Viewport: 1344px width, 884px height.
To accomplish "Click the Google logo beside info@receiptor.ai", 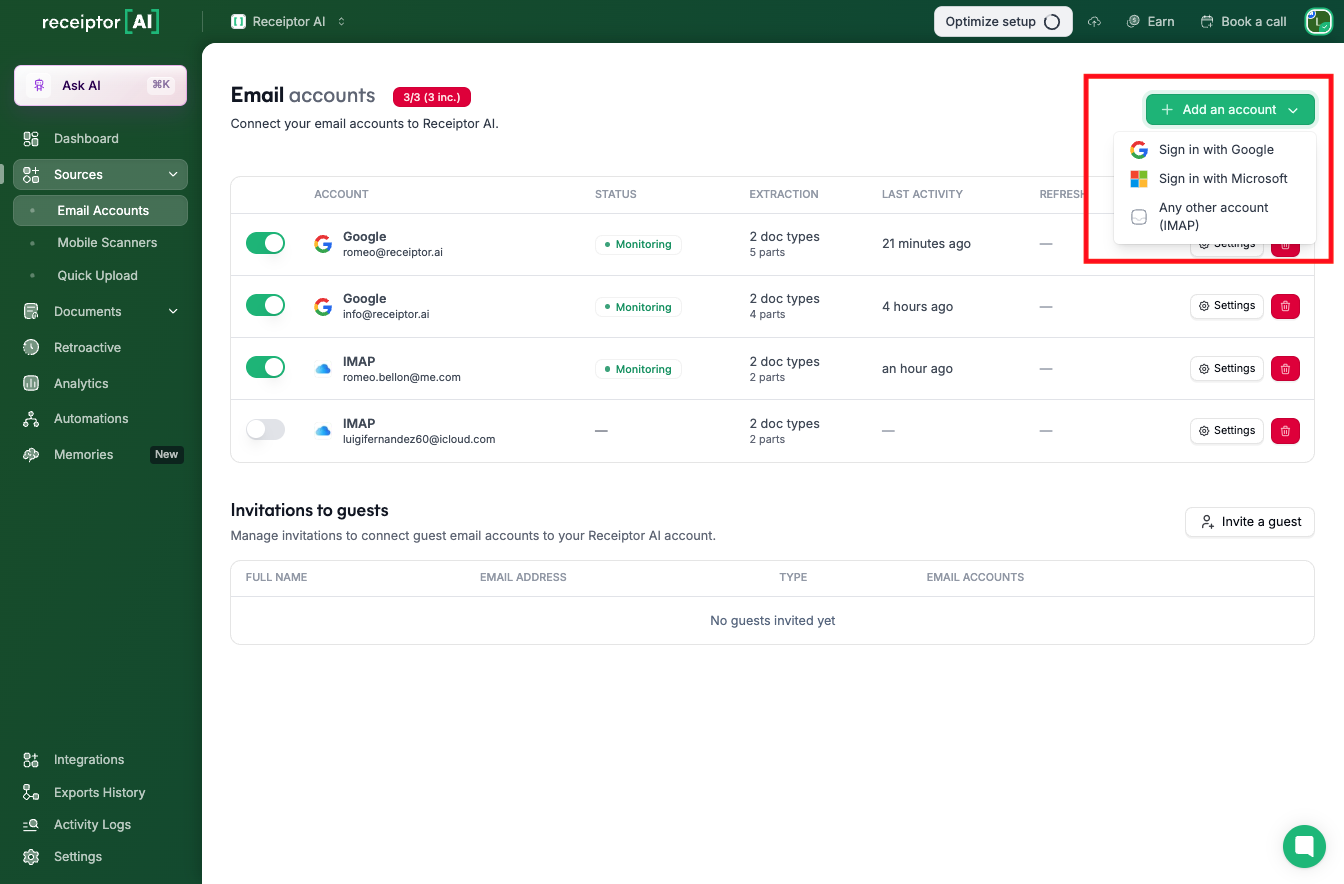I will [323, 307].
